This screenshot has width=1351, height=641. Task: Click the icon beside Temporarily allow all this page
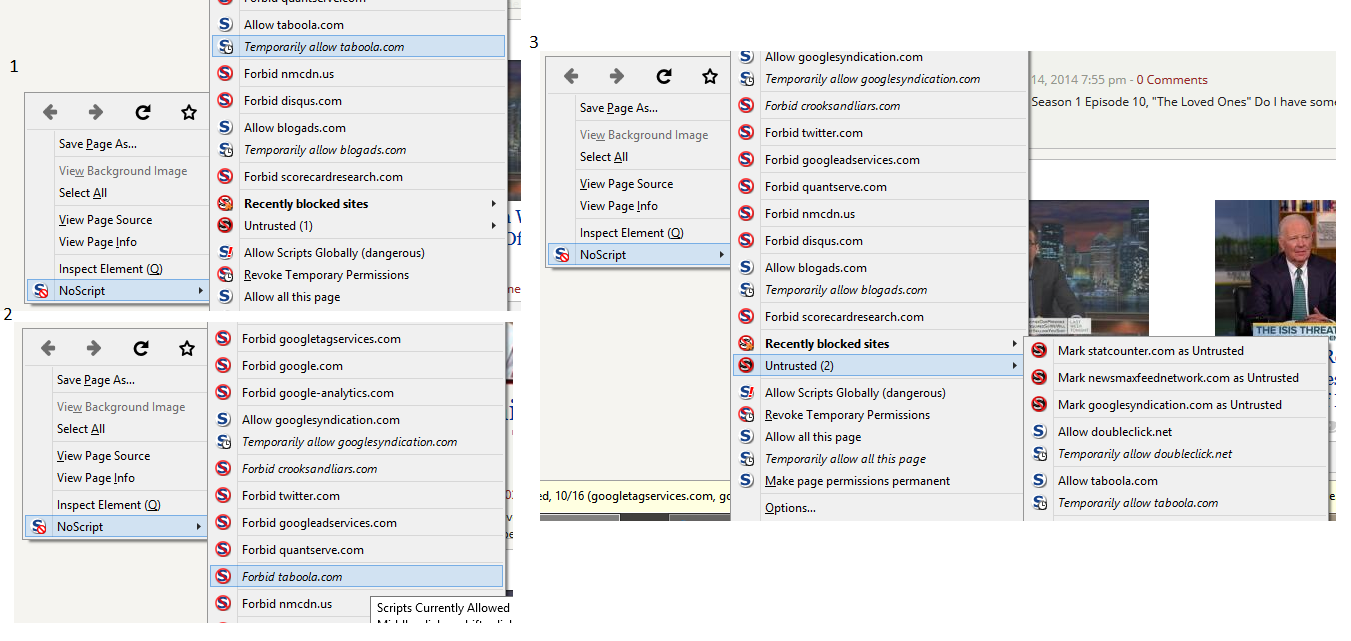[746, 459]
